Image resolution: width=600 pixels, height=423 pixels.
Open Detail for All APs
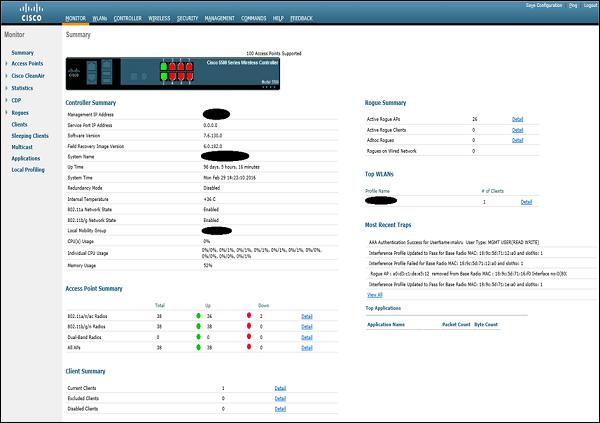tap(307, 348)
